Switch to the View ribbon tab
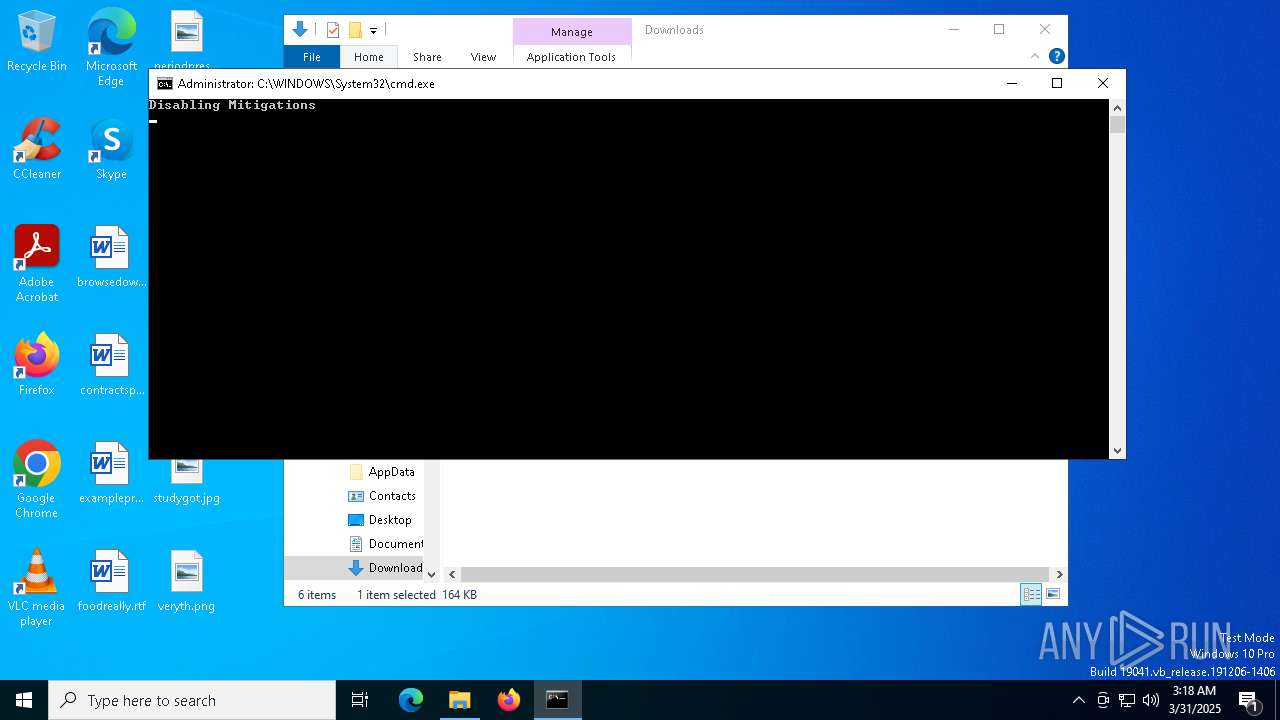1280x720 pixels. coord(483,57)
